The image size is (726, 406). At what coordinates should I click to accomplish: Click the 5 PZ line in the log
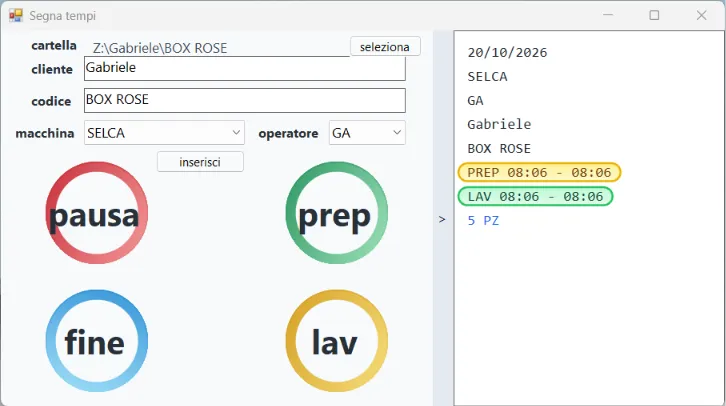tap(483, 220)
